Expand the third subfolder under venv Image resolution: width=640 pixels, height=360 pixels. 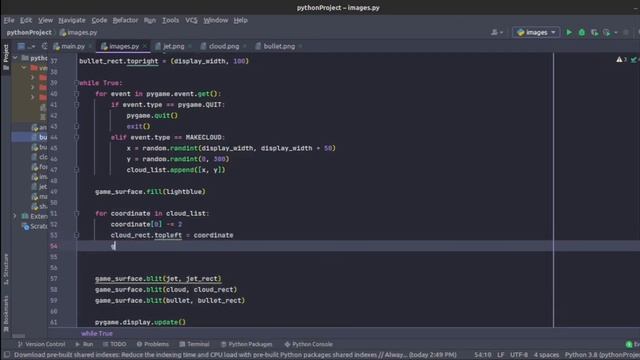tap(33, 97)
